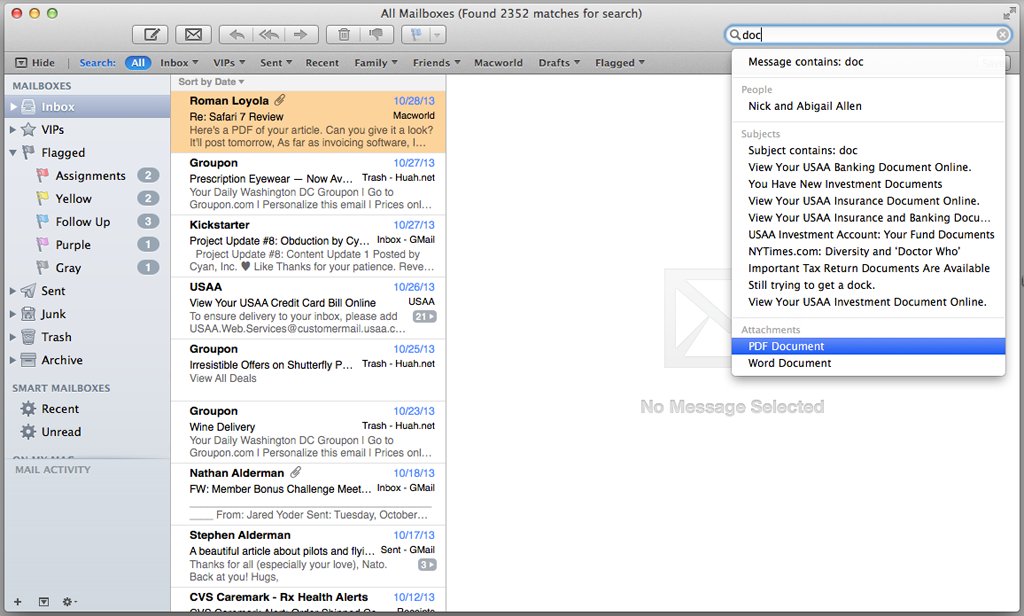The width and height of the screenshot is (1024, 616).
Task: Choose Word Document from search suggestions
Action: (x=791, y=362)
